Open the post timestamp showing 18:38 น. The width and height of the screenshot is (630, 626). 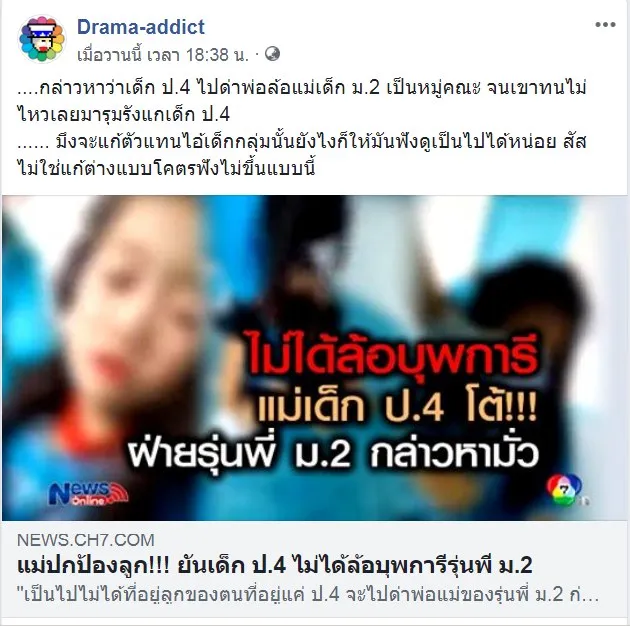point(163,55)
